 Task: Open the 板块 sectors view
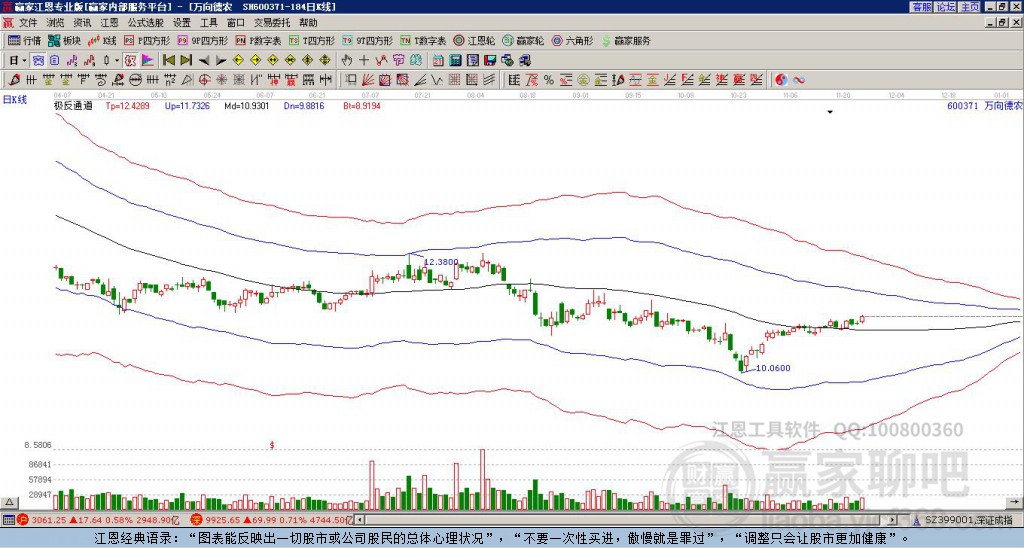click(x=65, y=40)
